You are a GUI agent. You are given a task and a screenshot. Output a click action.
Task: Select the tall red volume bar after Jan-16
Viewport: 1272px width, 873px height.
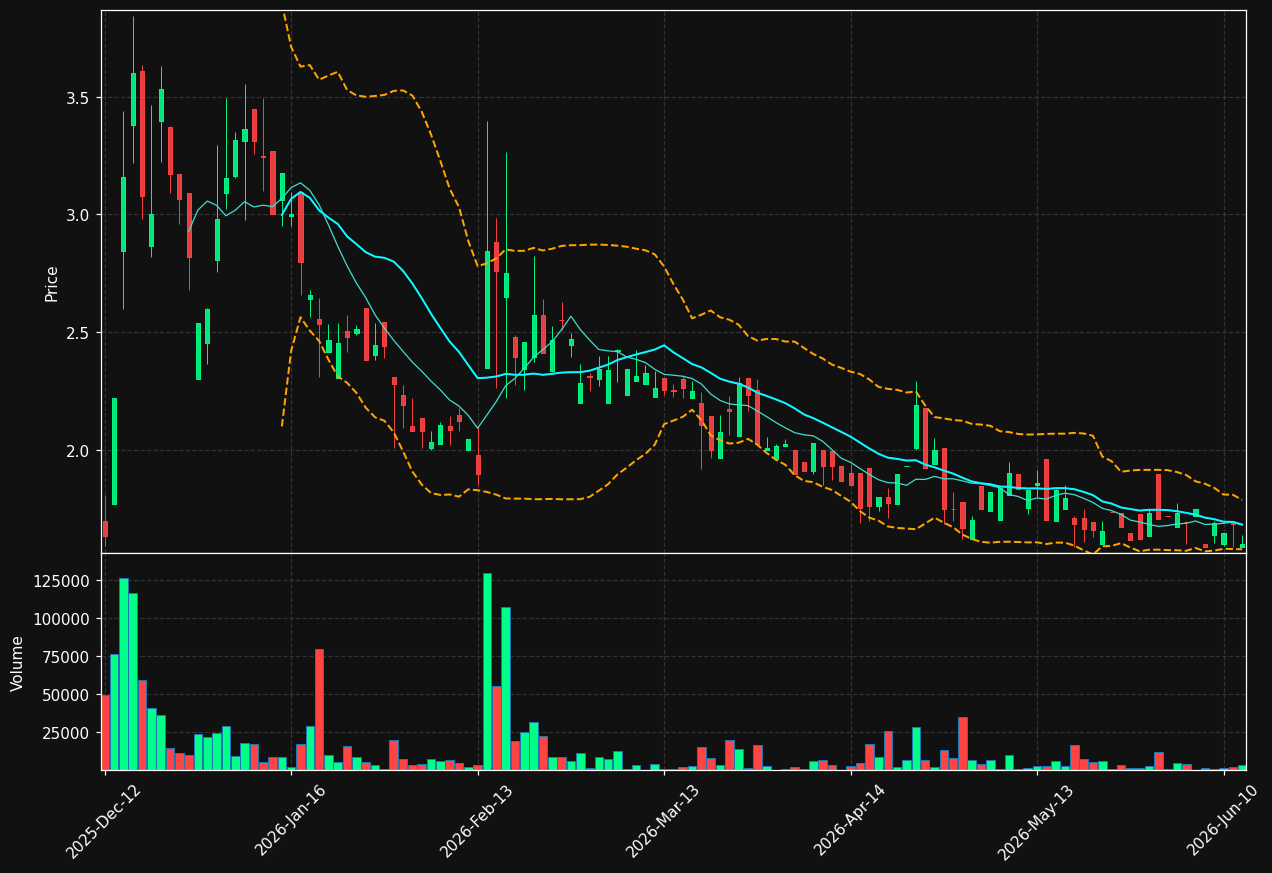coord(319,710)
